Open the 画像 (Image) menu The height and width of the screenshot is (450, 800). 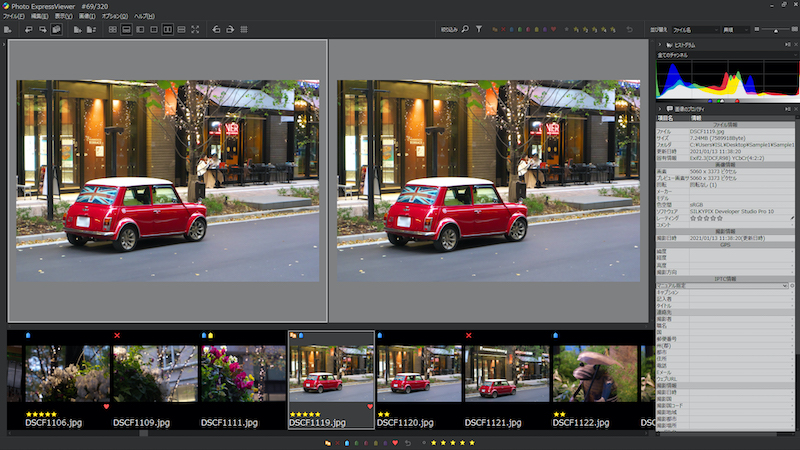pos(87,16)
